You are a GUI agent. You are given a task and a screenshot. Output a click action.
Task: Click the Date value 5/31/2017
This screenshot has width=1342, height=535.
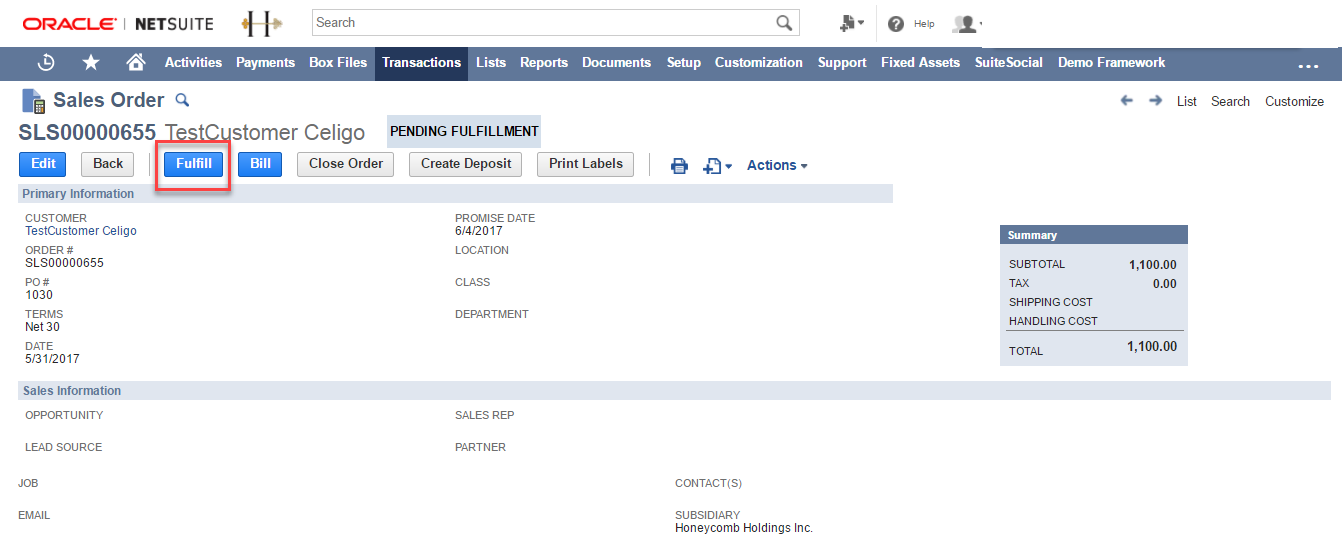(52, 359)
